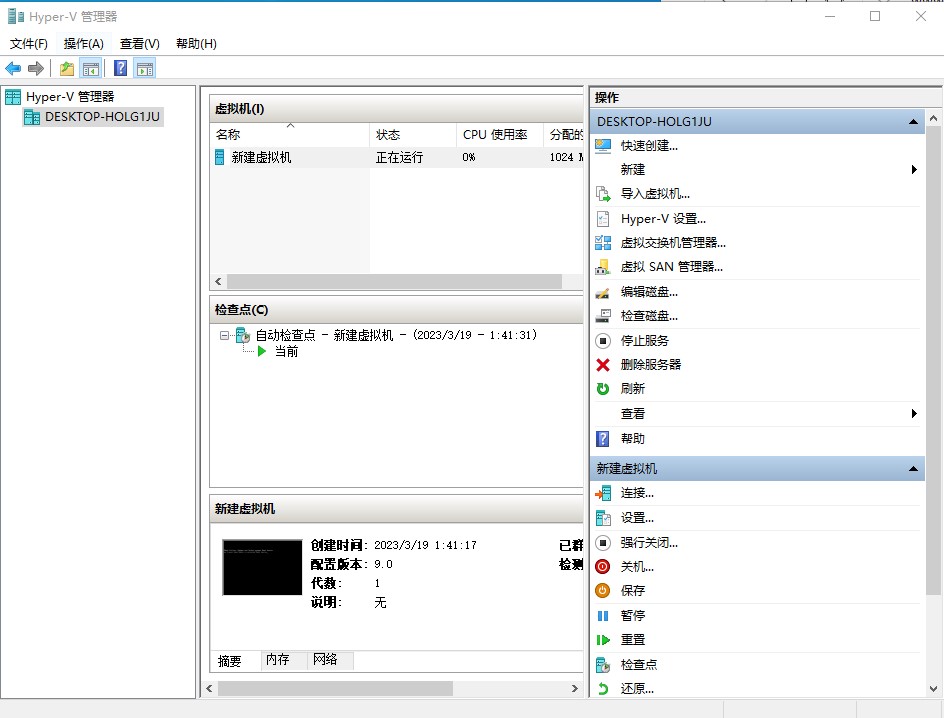The width and height of the screenshot is (944, 718).
Task: Click the 虚拟交换机管理器... action text
Action: click(x=673, y=243)
